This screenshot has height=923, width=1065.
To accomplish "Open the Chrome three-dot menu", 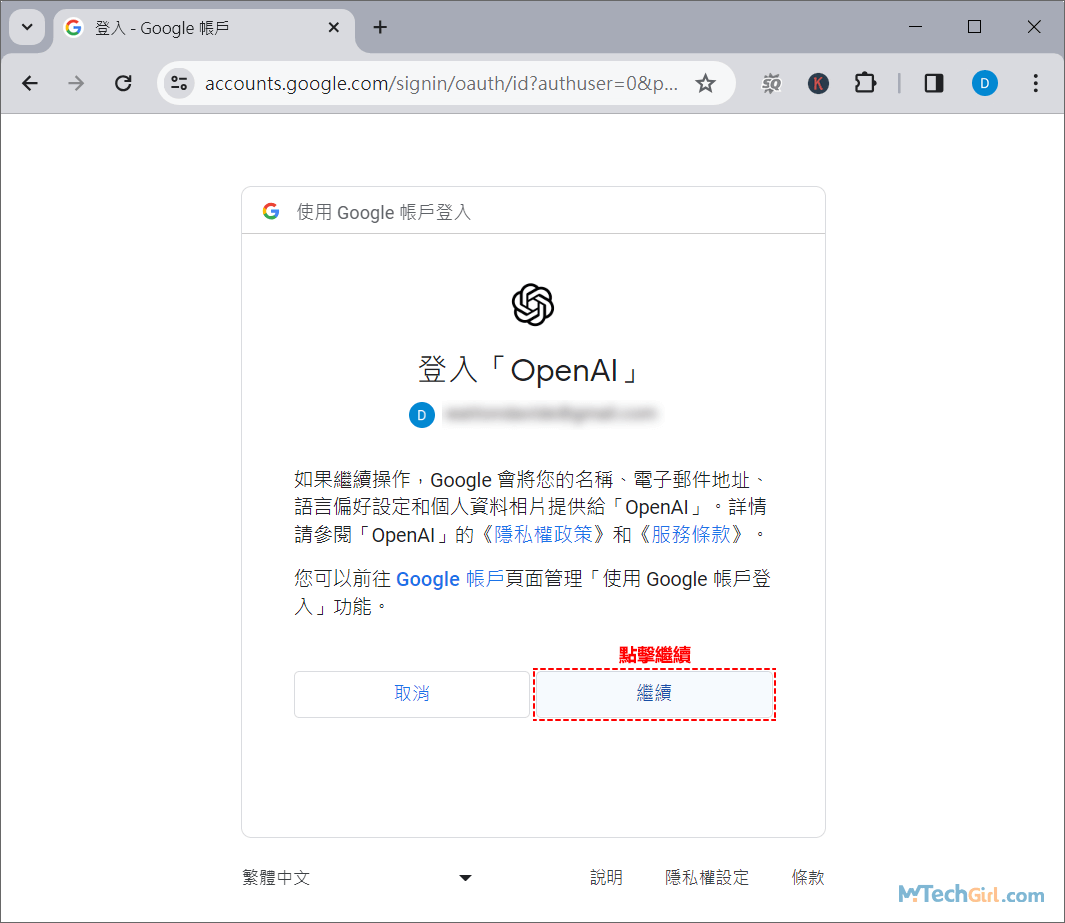I will 1036,83.
